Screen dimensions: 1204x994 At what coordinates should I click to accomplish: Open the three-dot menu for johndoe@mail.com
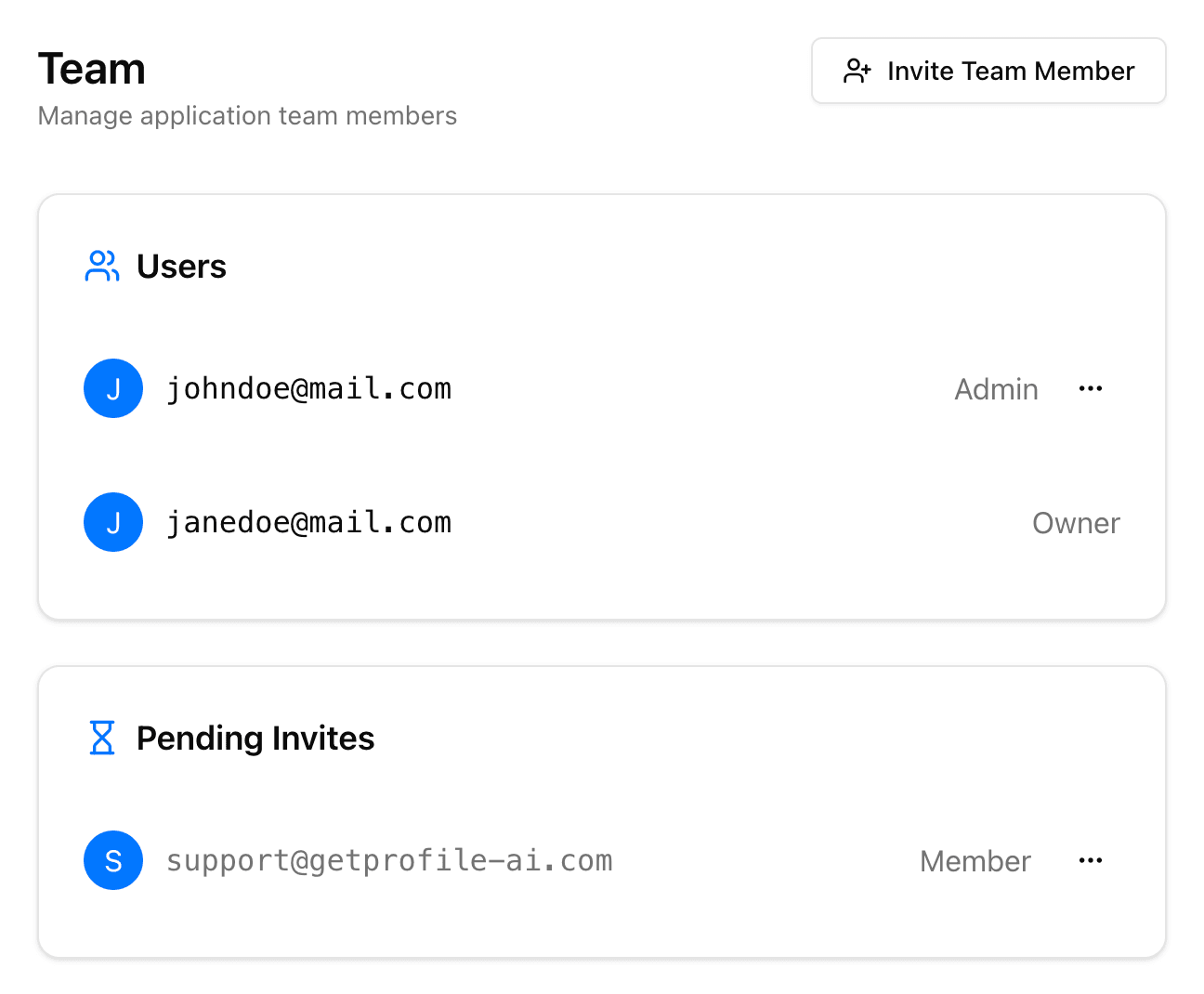[x=1091, y=388]
